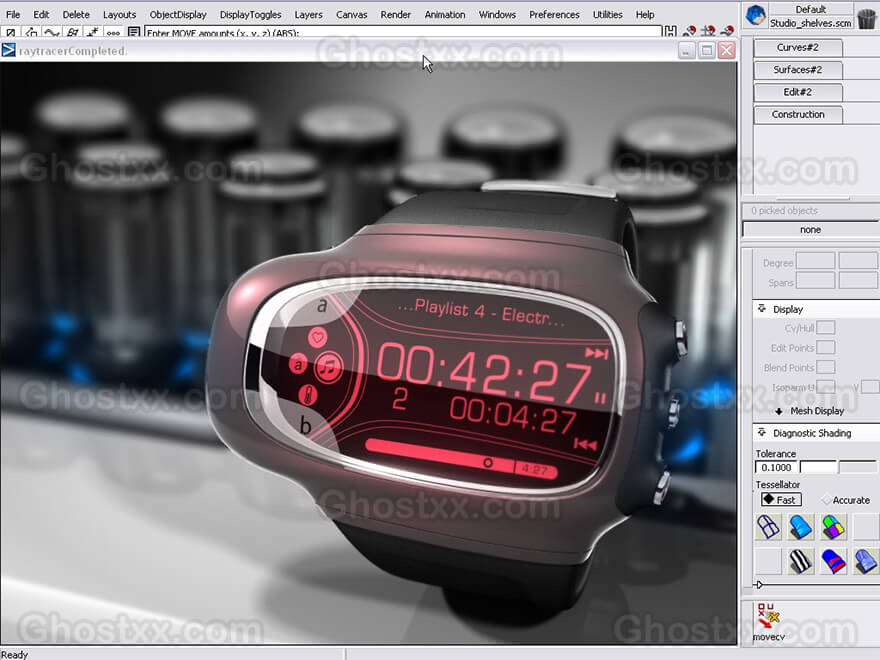This screenshot has height=660, width=880.
Task: Switch to the Edit#2 shelf tab
Action: pos(798,92)
